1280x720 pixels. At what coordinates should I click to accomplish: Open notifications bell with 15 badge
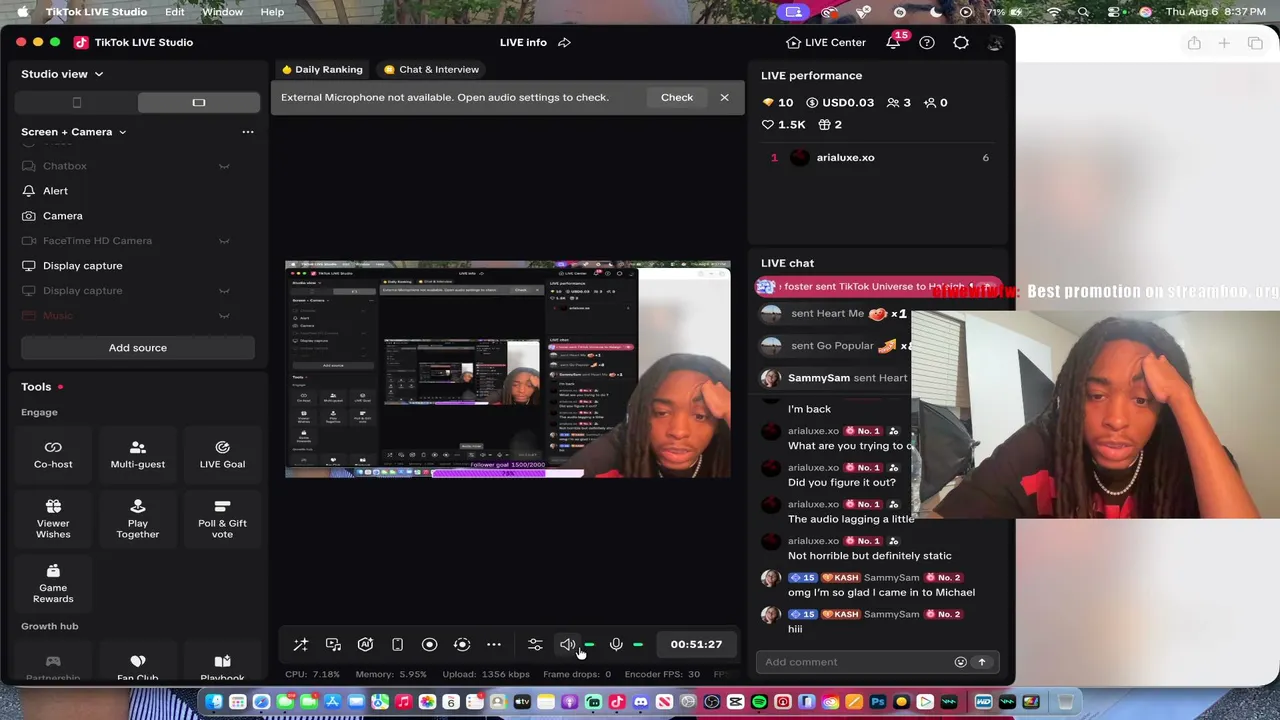[x=893, y=42]
